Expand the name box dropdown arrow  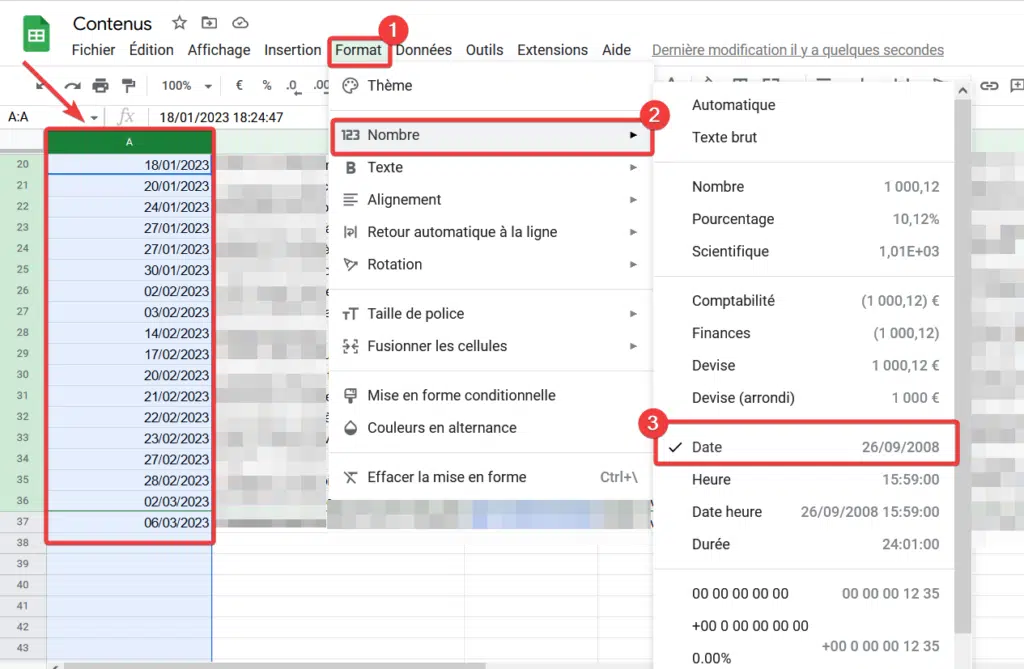[94, 117]
